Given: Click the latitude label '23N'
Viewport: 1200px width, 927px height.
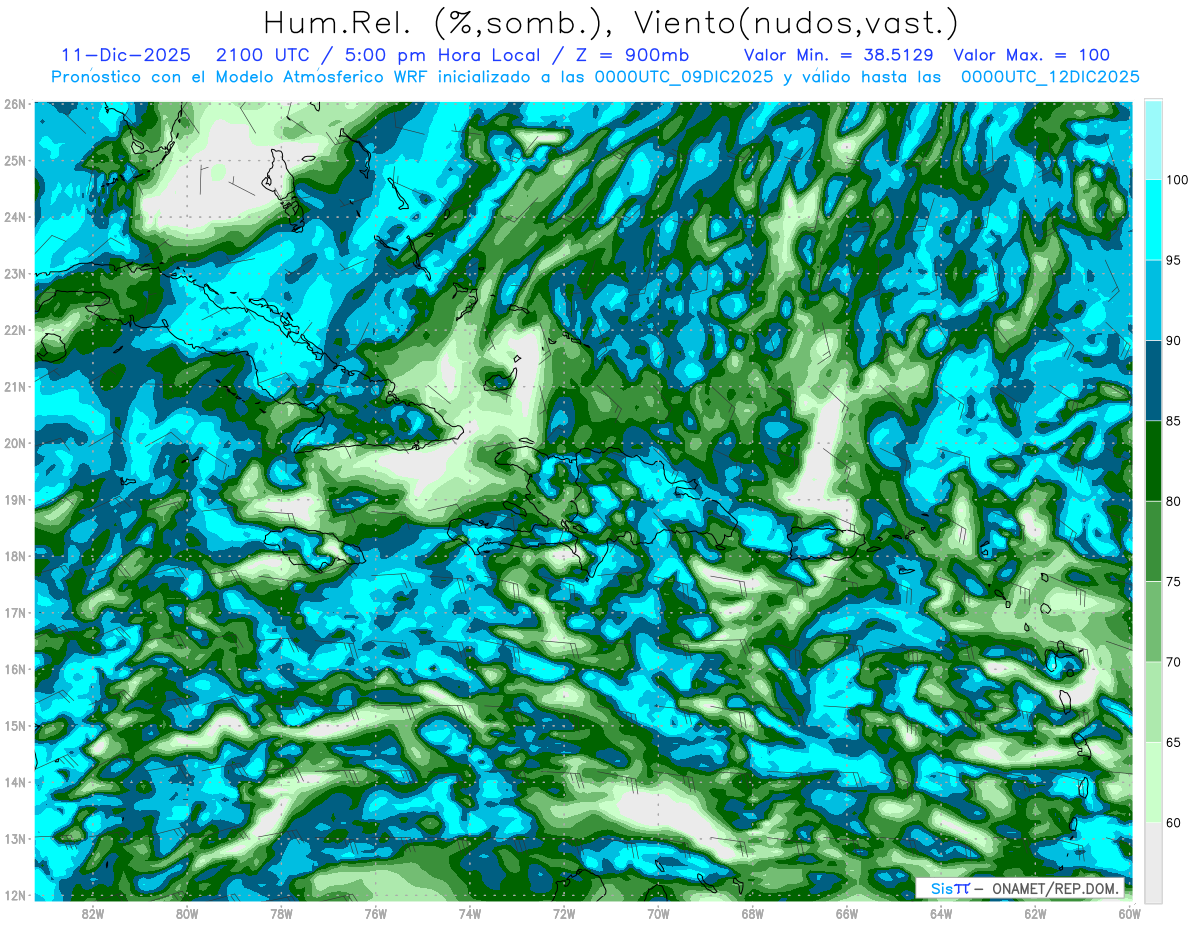Looking at the screenshot, I should (15, 273).
